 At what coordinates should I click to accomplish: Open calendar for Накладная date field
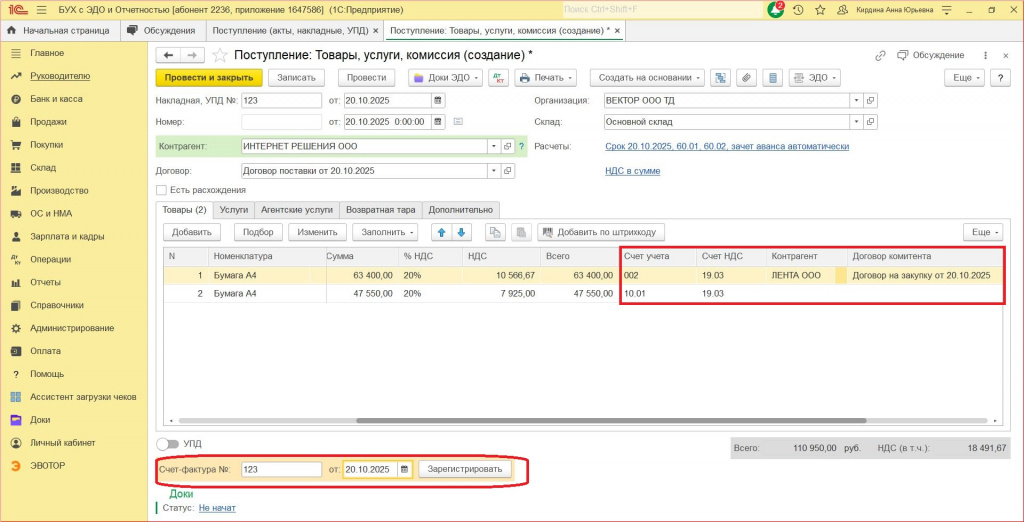click(438, 101)
